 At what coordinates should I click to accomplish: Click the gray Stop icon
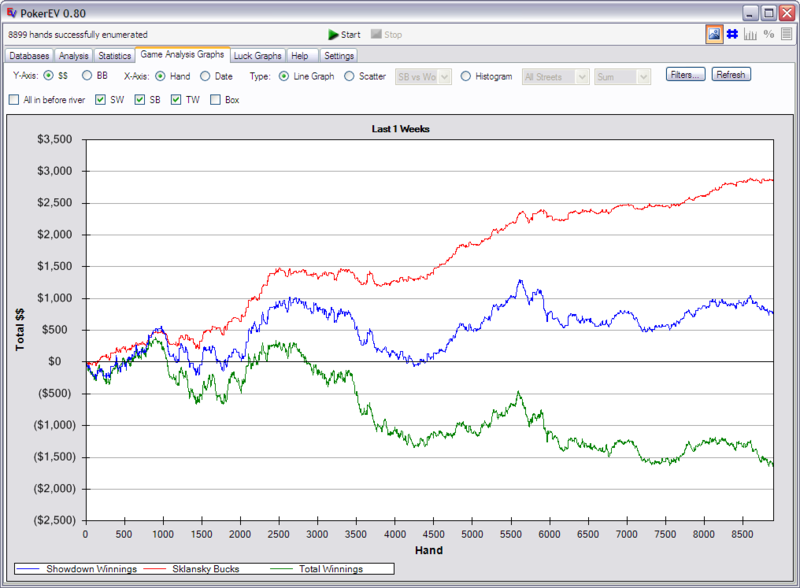[x=376, y=34]
